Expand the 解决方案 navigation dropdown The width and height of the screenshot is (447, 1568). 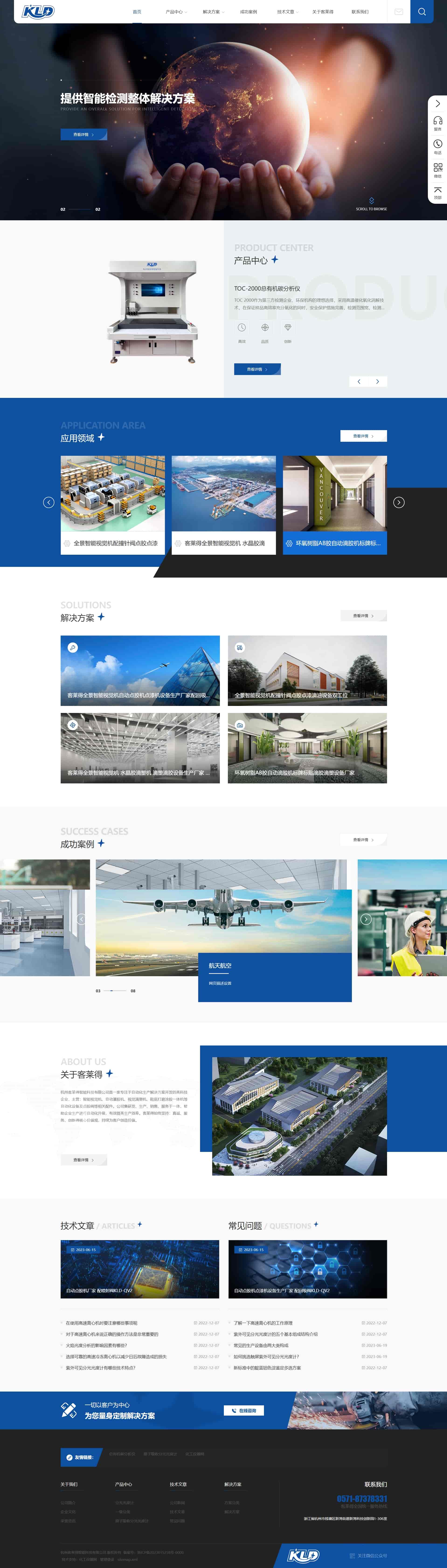pyautogui.click(x=213, y=12)
